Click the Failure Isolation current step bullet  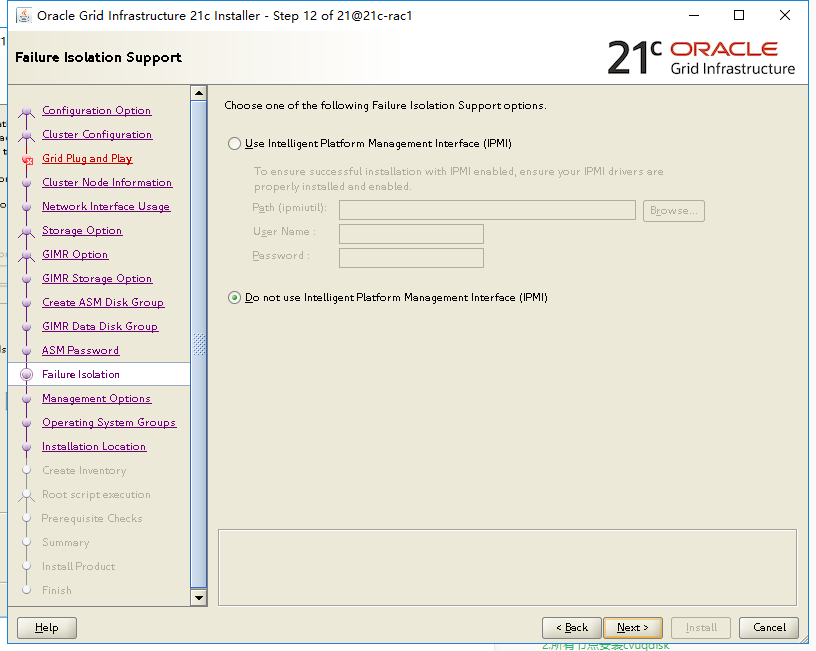point(27,375)
